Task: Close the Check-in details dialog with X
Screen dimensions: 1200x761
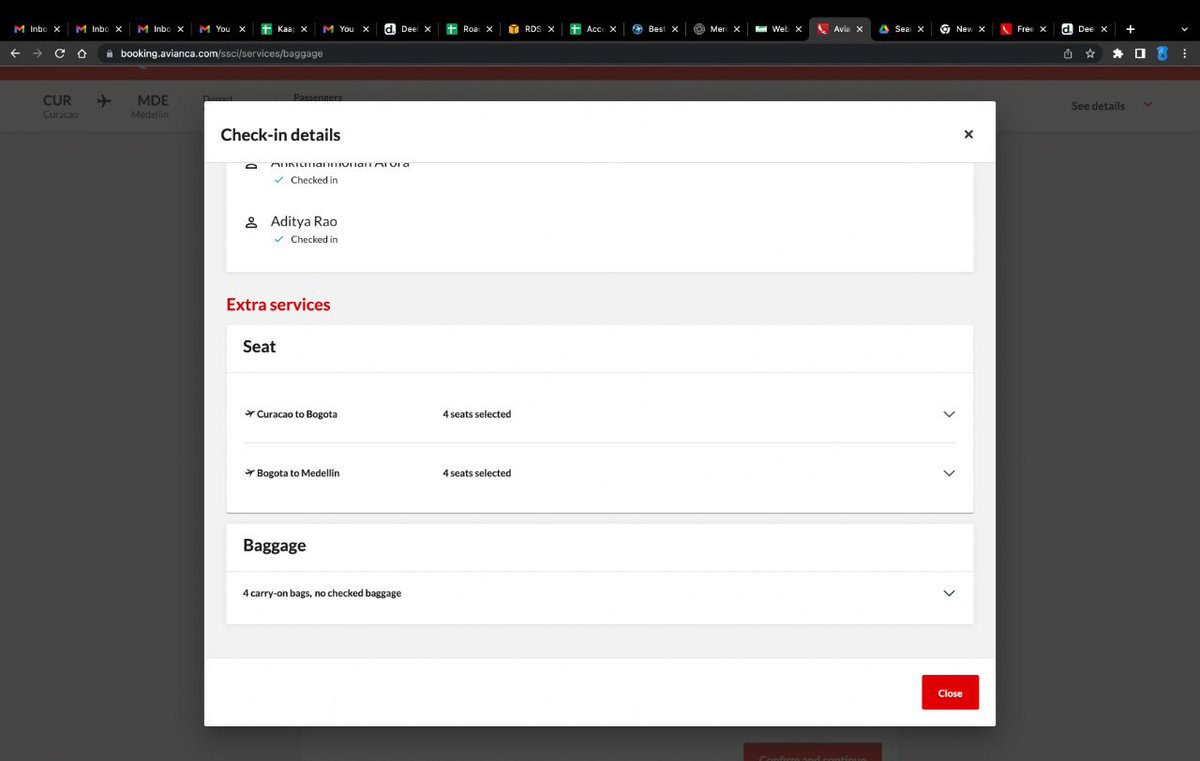Action: tap(968, 134)
